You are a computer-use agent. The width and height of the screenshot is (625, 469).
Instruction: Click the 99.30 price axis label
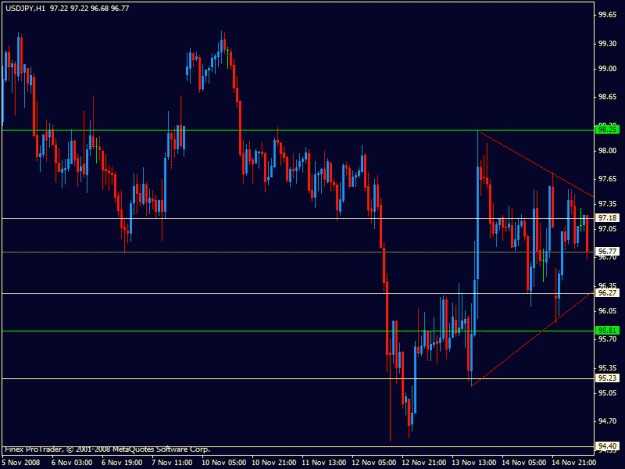coord(607,43)
